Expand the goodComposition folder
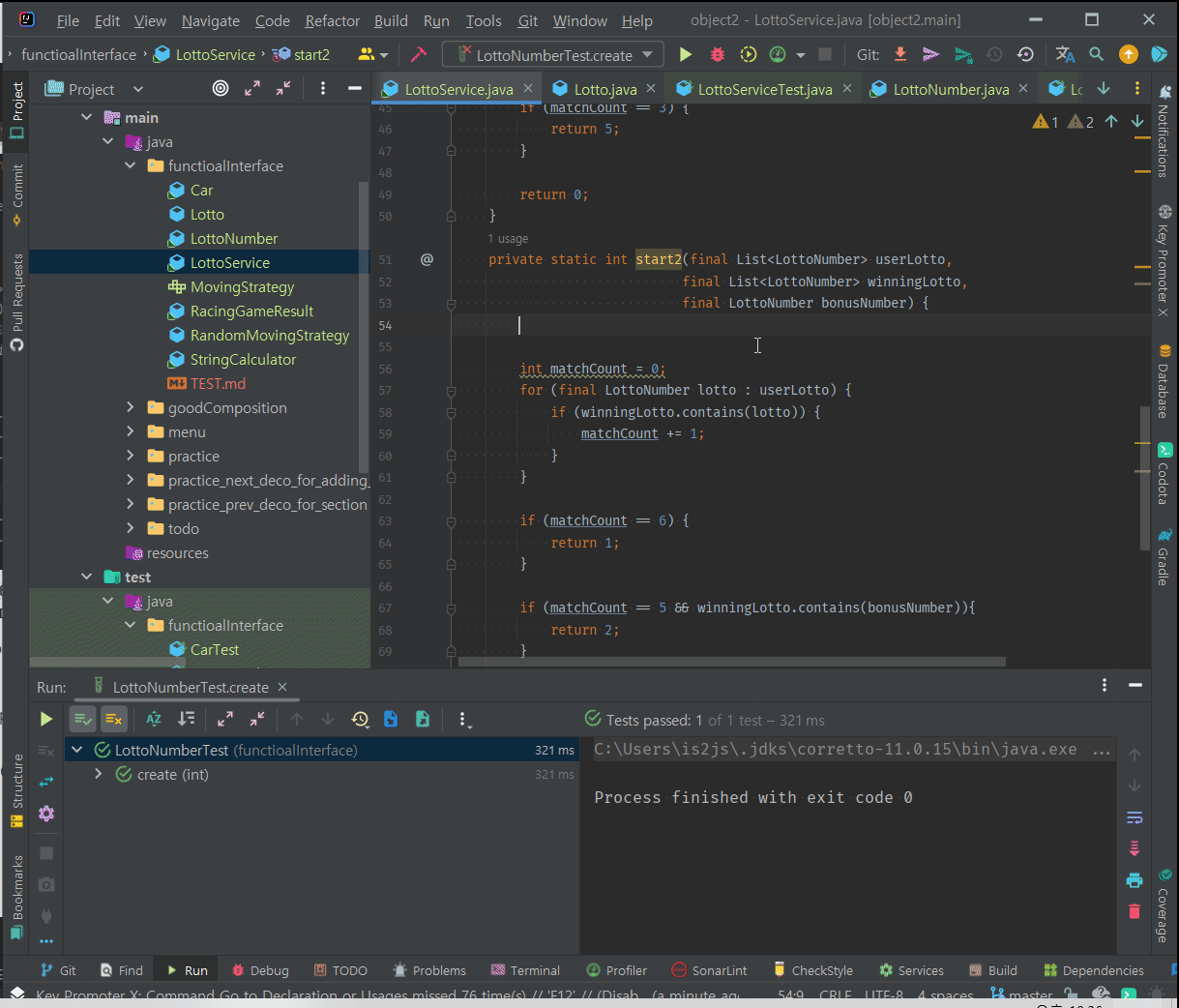 pos(131,408)
